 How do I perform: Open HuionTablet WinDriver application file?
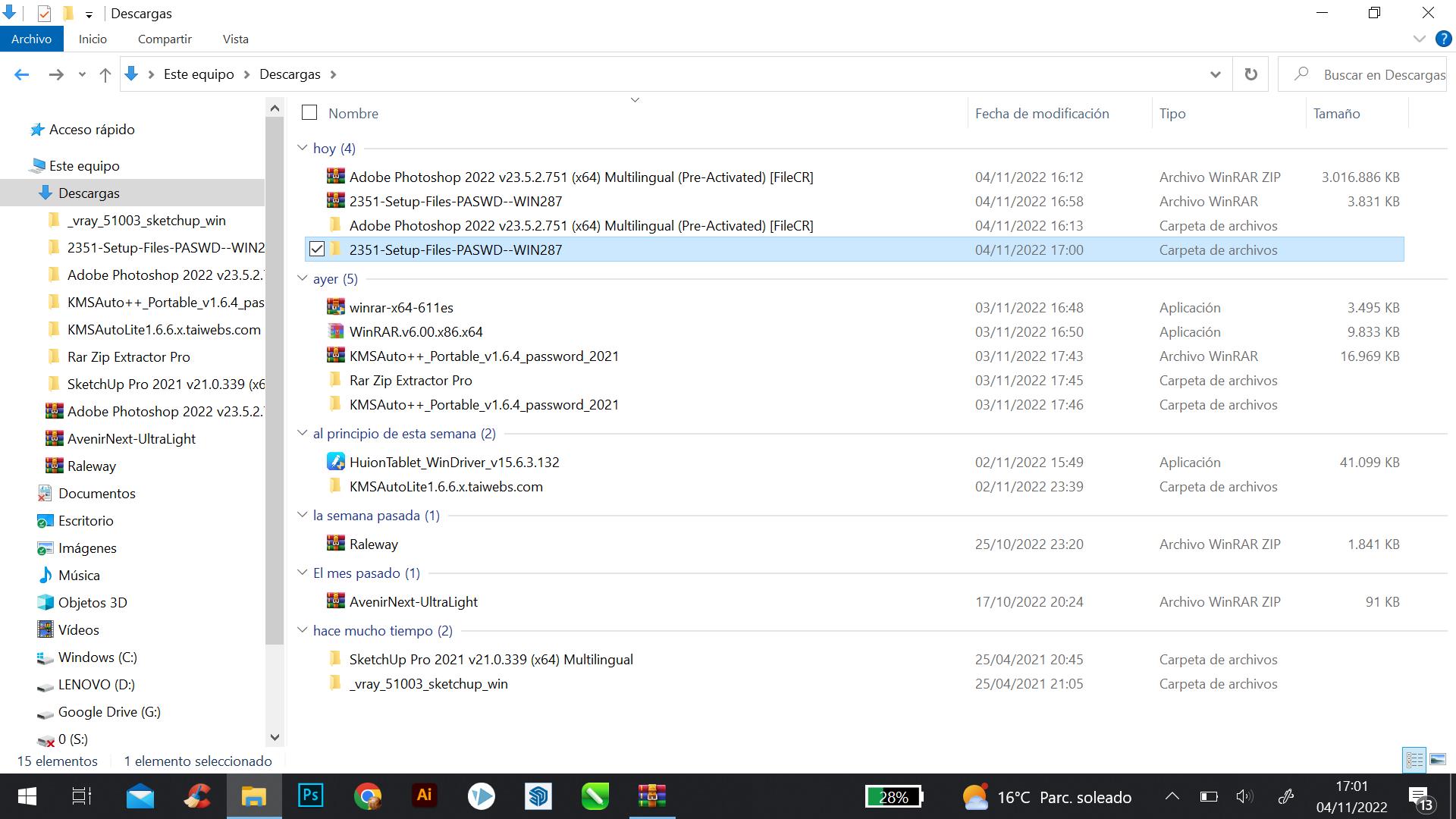pos(453,463)
